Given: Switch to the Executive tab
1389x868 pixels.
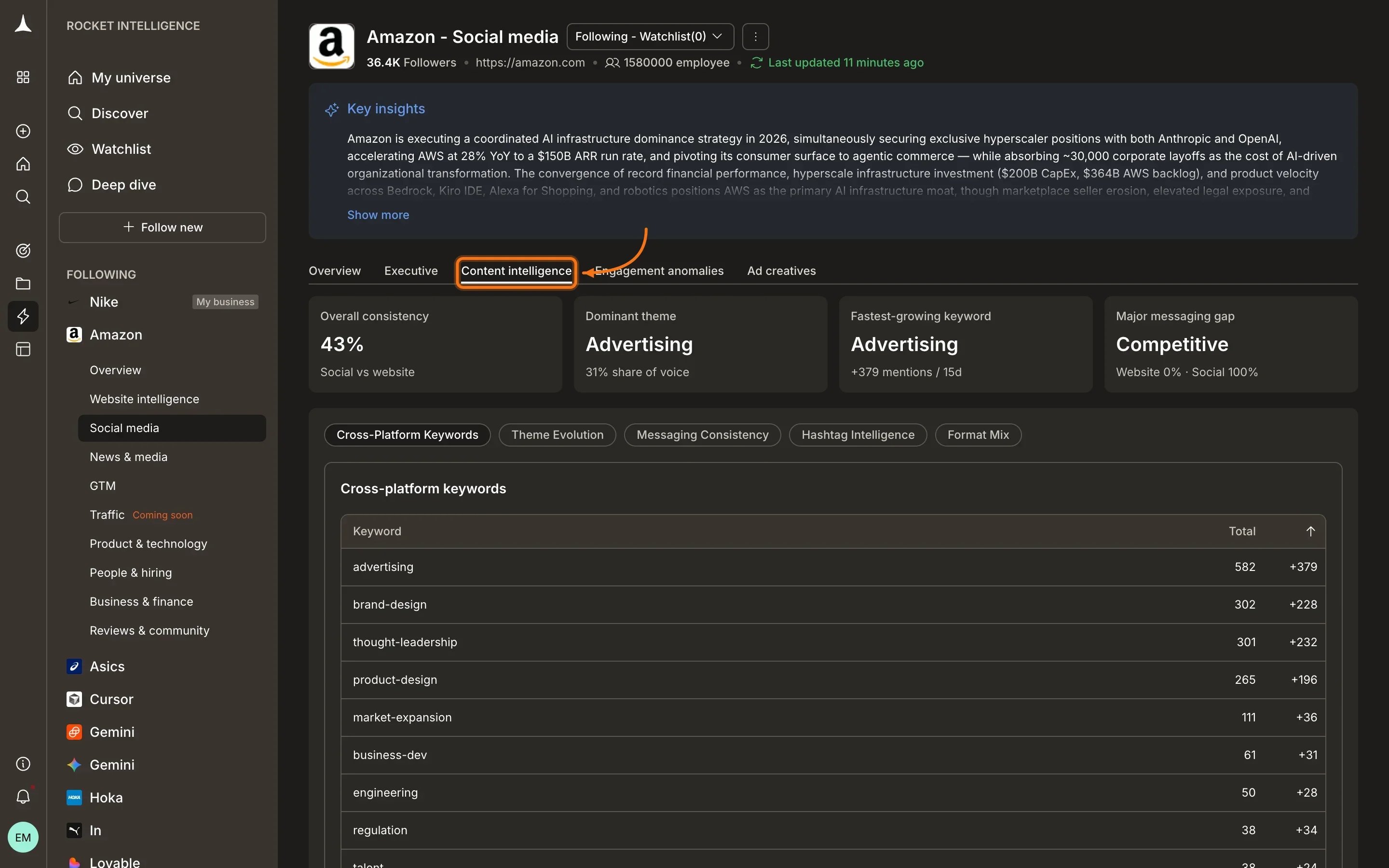Looking at the screenshot, I should (x=411, y=271).
